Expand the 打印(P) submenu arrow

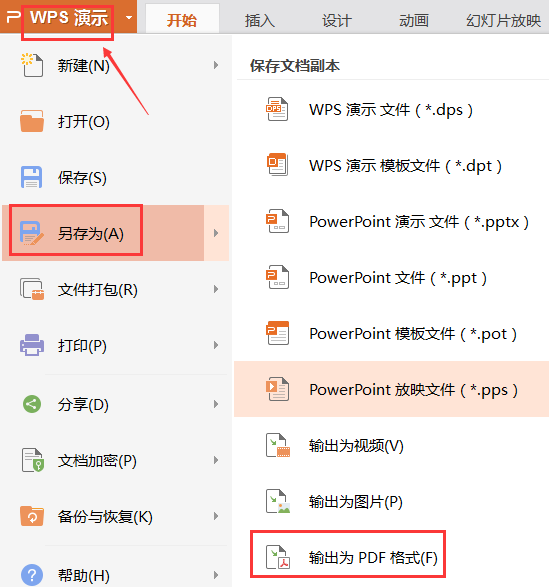pos(216,345)
